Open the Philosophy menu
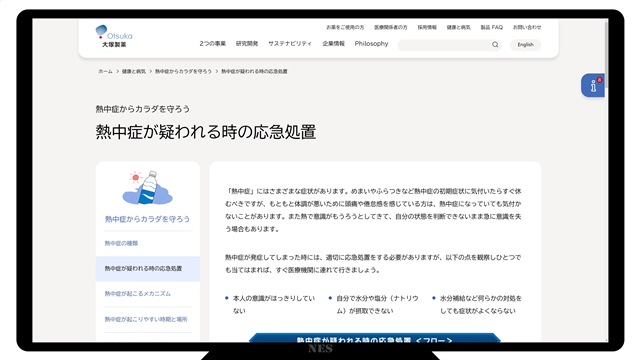 [x=371, y=44]
